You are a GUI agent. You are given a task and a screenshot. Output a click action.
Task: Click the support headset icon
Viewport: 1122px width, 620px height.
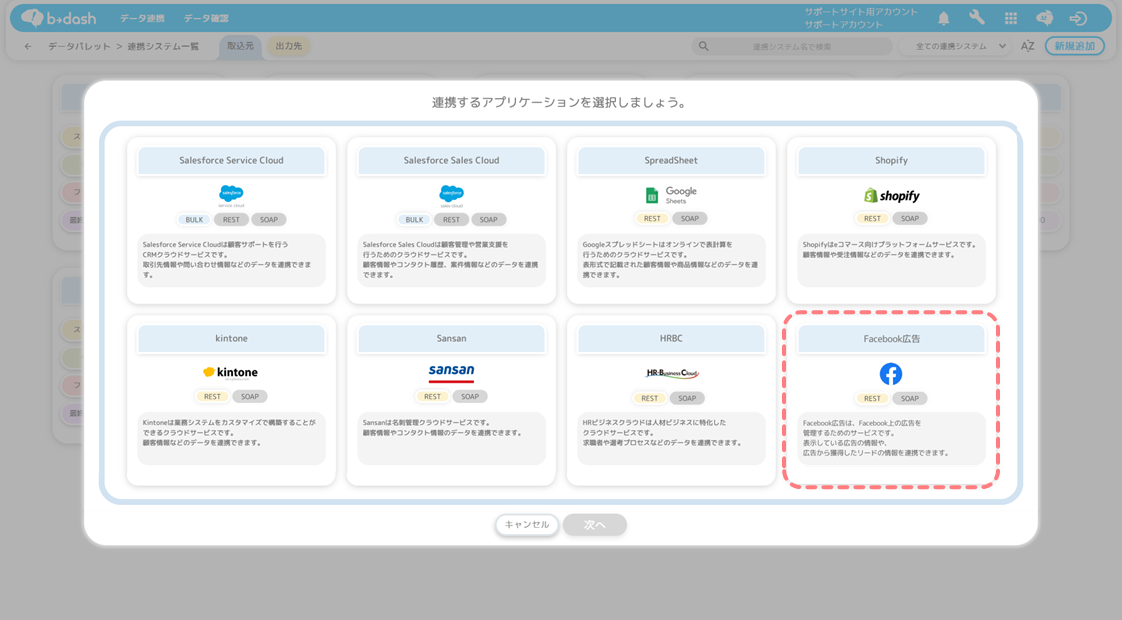1044,18
